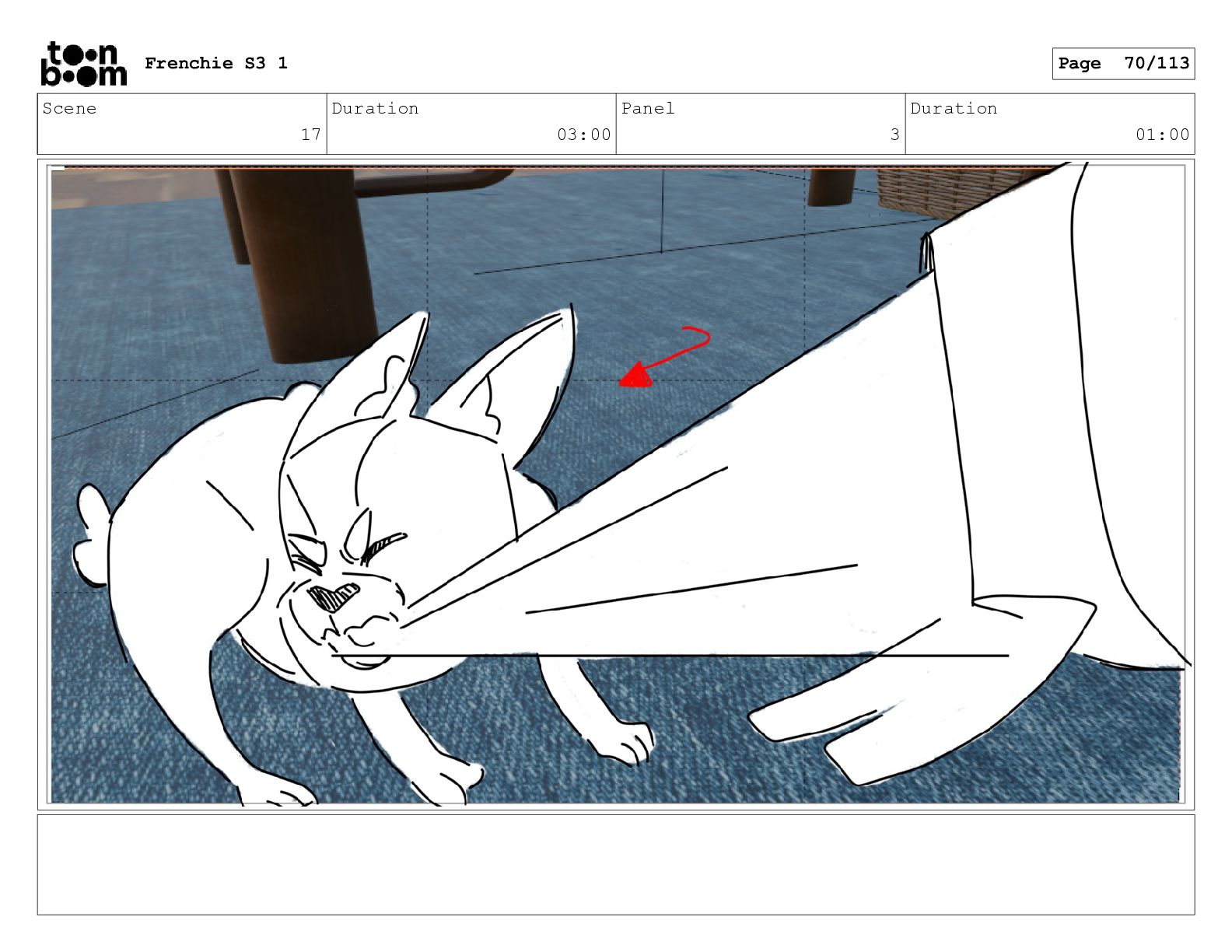Select the 'Frenchie S3 1' project title

216,63
